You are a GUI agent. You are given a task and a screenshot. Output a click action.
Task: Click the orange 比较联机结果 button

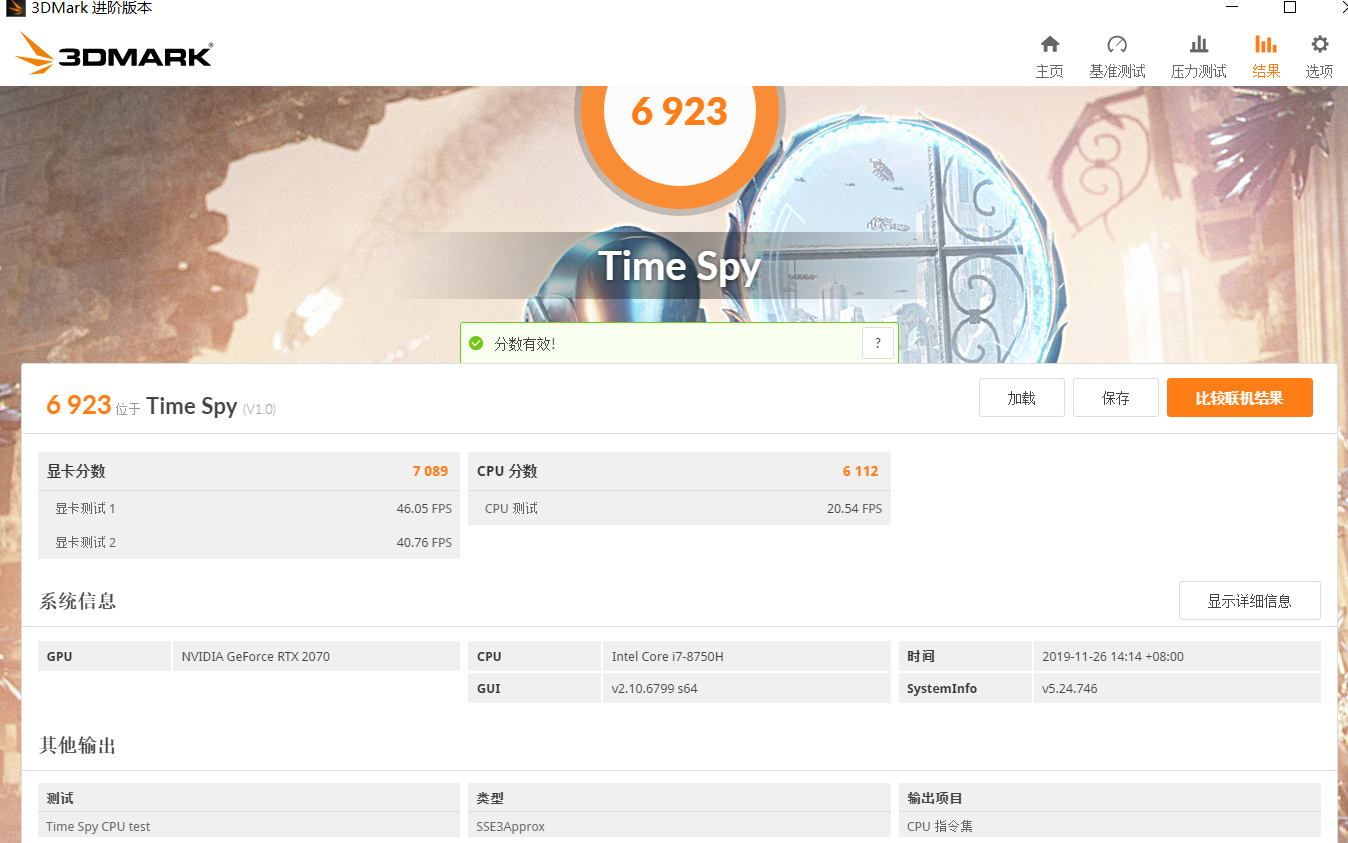pyautogui.click(x=1240, y=398)
